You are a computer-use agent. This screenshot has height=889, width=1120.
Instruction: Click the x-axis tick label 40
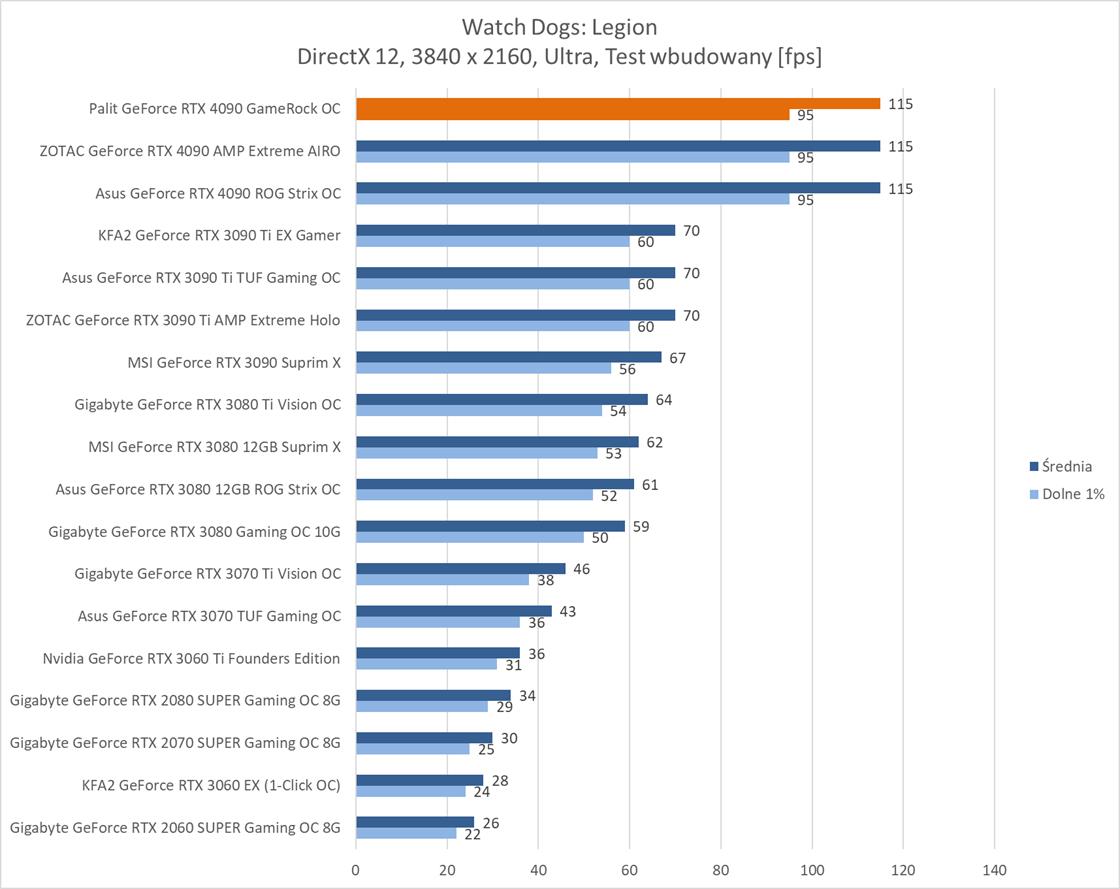point(539,870)
